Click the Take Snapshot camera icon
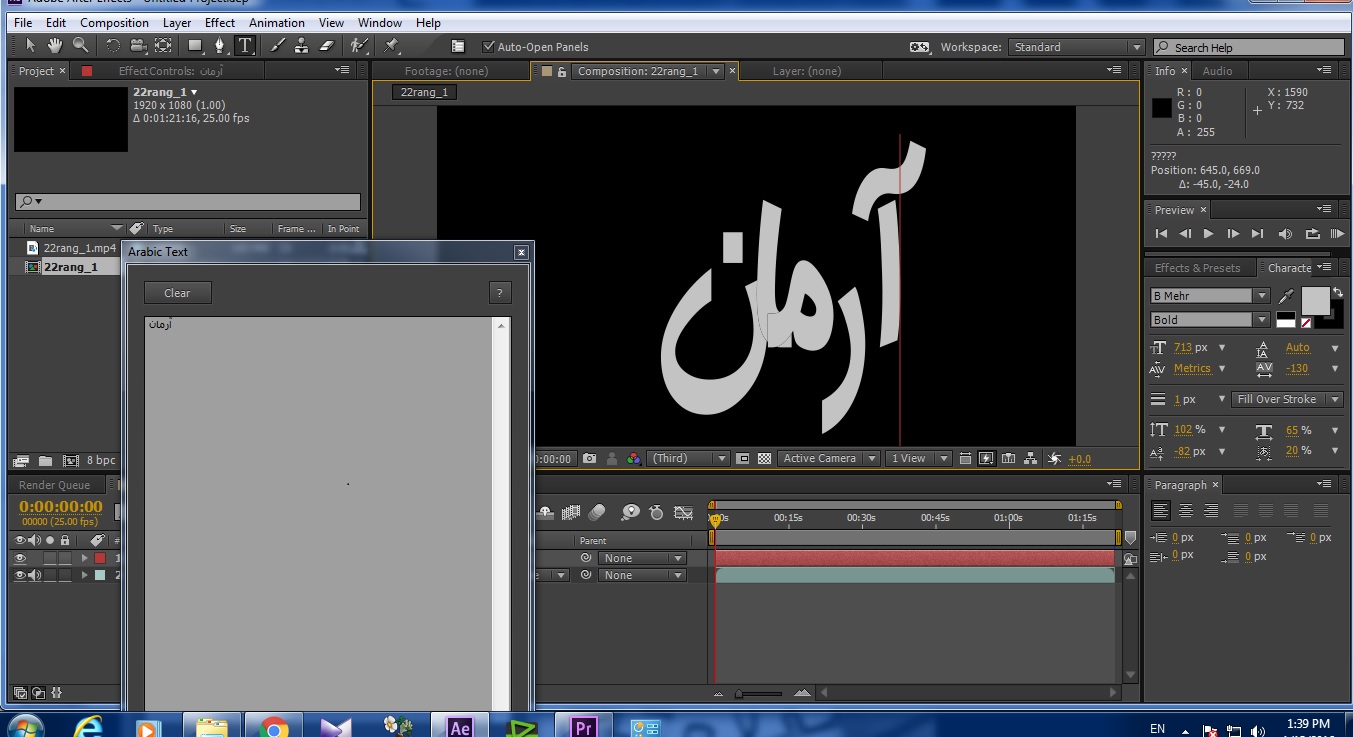The image size is (1353, 737). pyautogui.click(x=590, y=459)
